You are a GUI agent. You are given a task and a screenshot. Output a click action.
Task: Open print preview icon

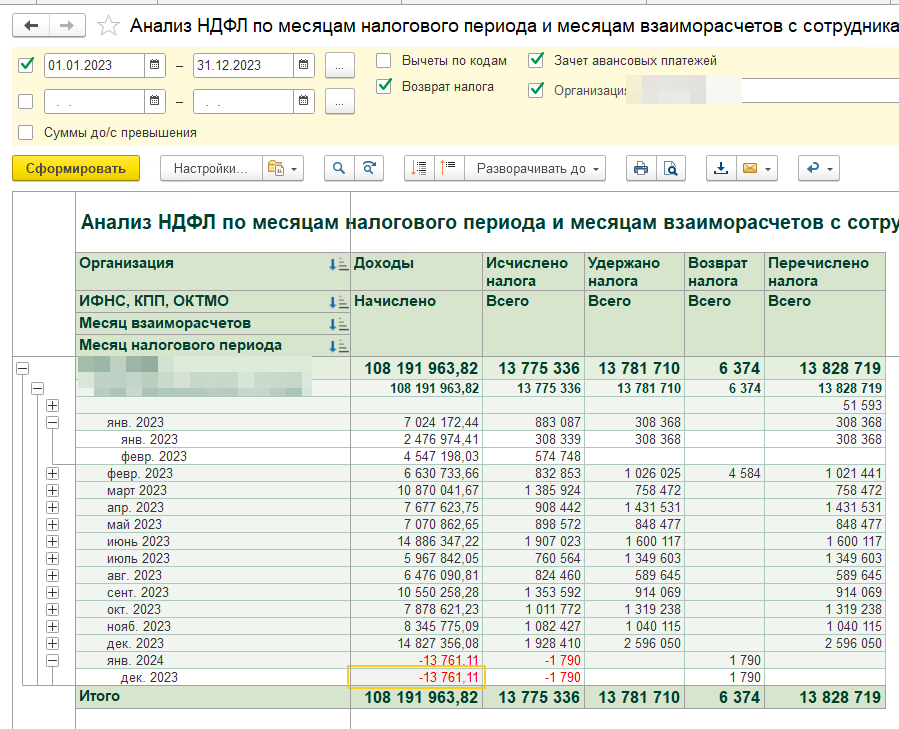coord(670,168)
